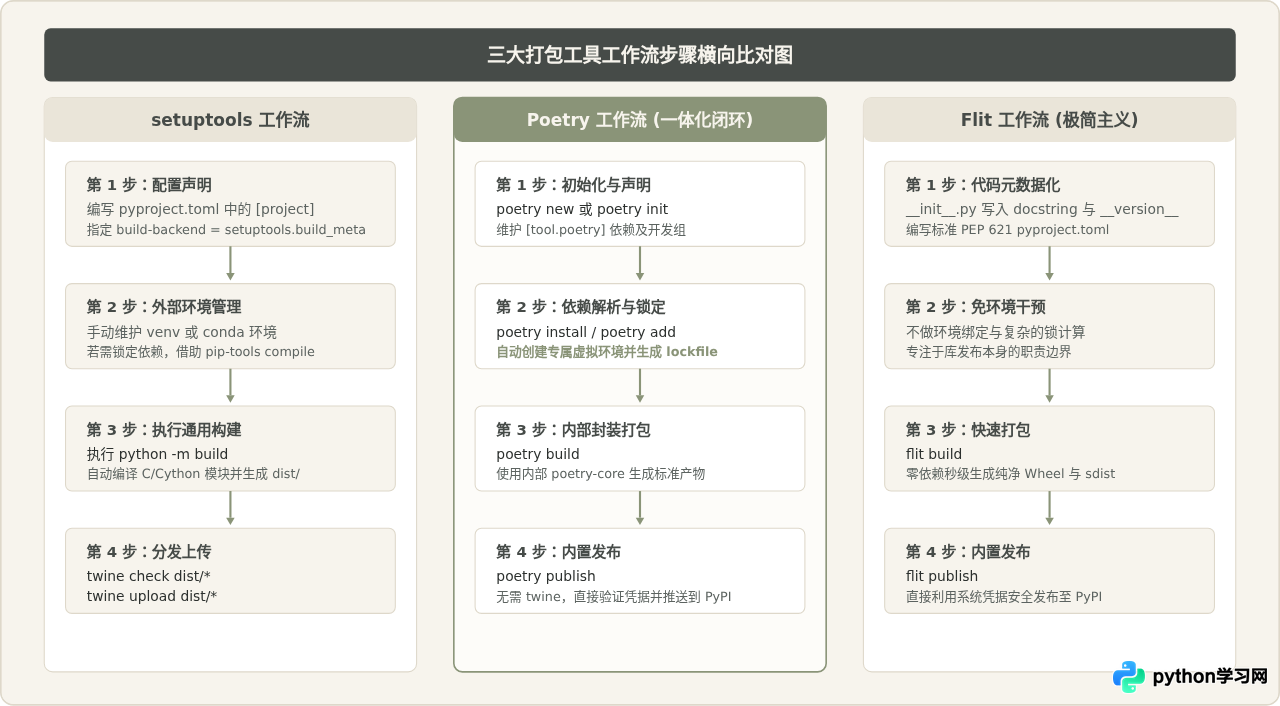The width and height of the screenshot is (1280, 706).
Task: Click command poetry install / poetry add
Action: (586, 332)
